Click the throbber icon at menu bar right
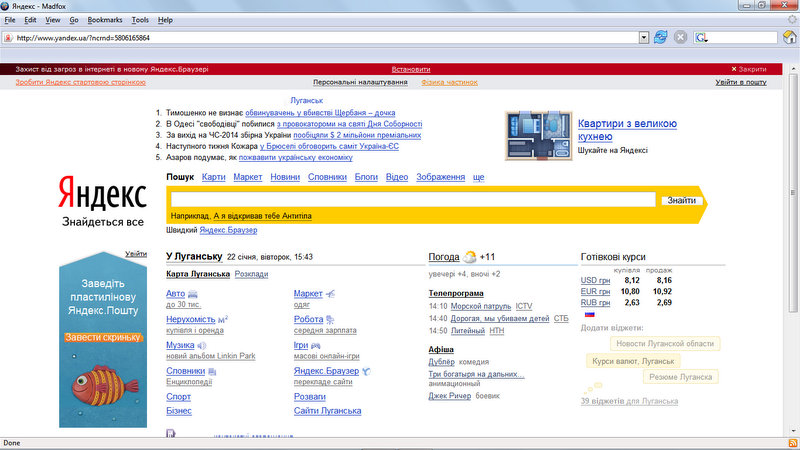The width and height of the screenshot is (800, 450). (x=792, y=19)
